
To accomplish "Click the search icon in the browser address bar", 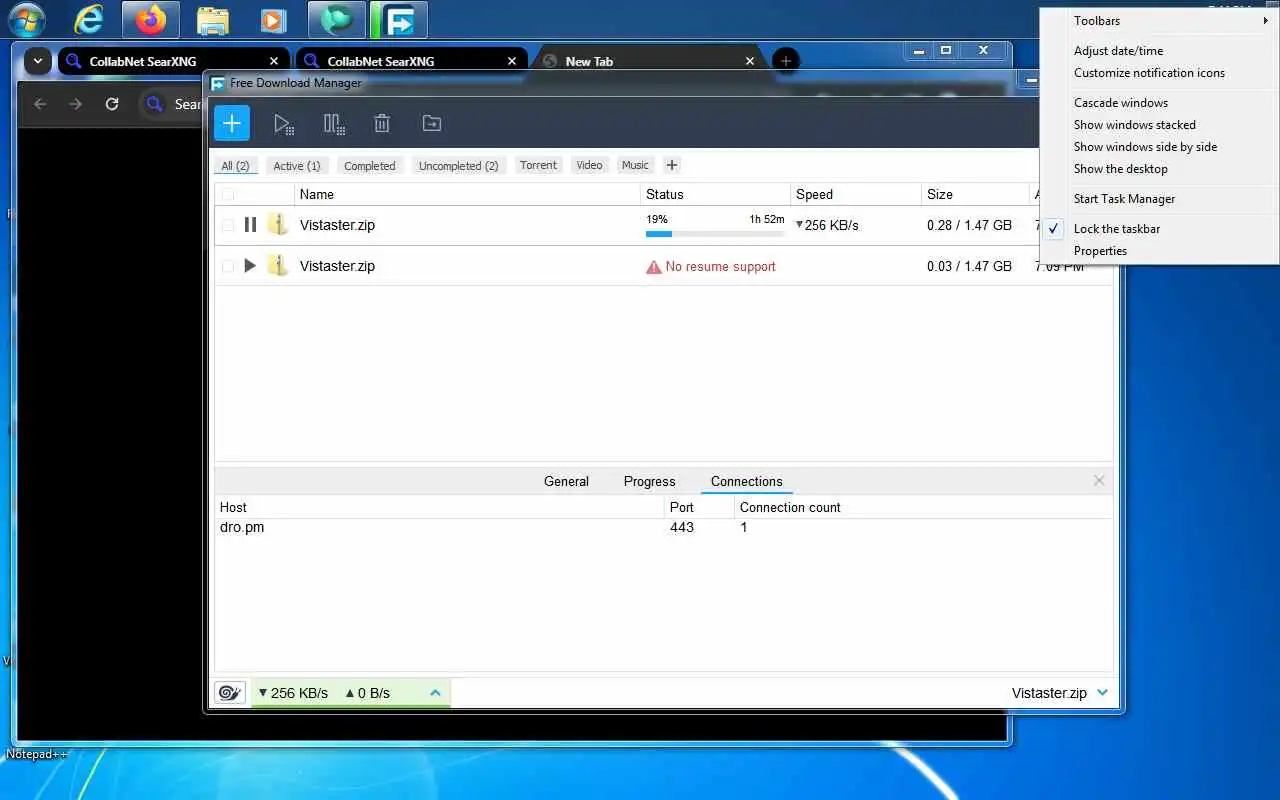I will tap(155, 104).
